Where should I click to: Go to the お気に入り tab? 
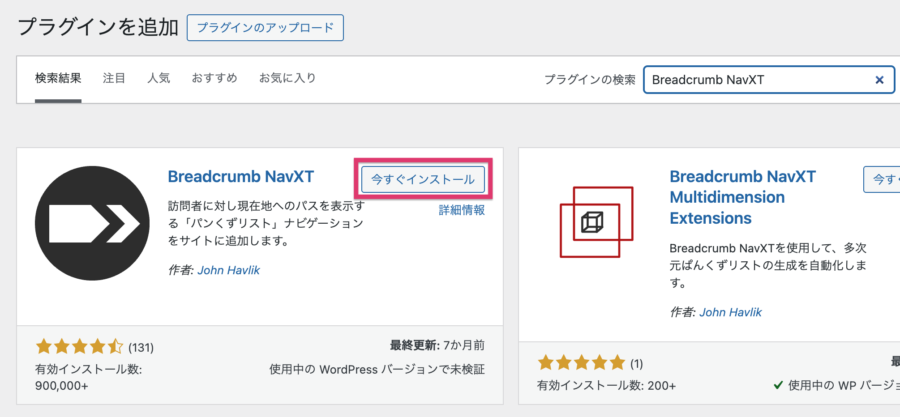pyautogui.click(x=287, y=78)
